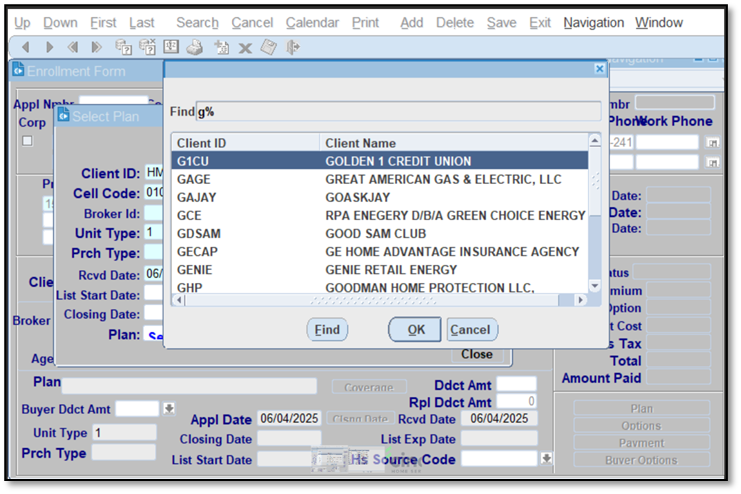Click the Appl Date field 06/04/2025

(x=289, y=418)
